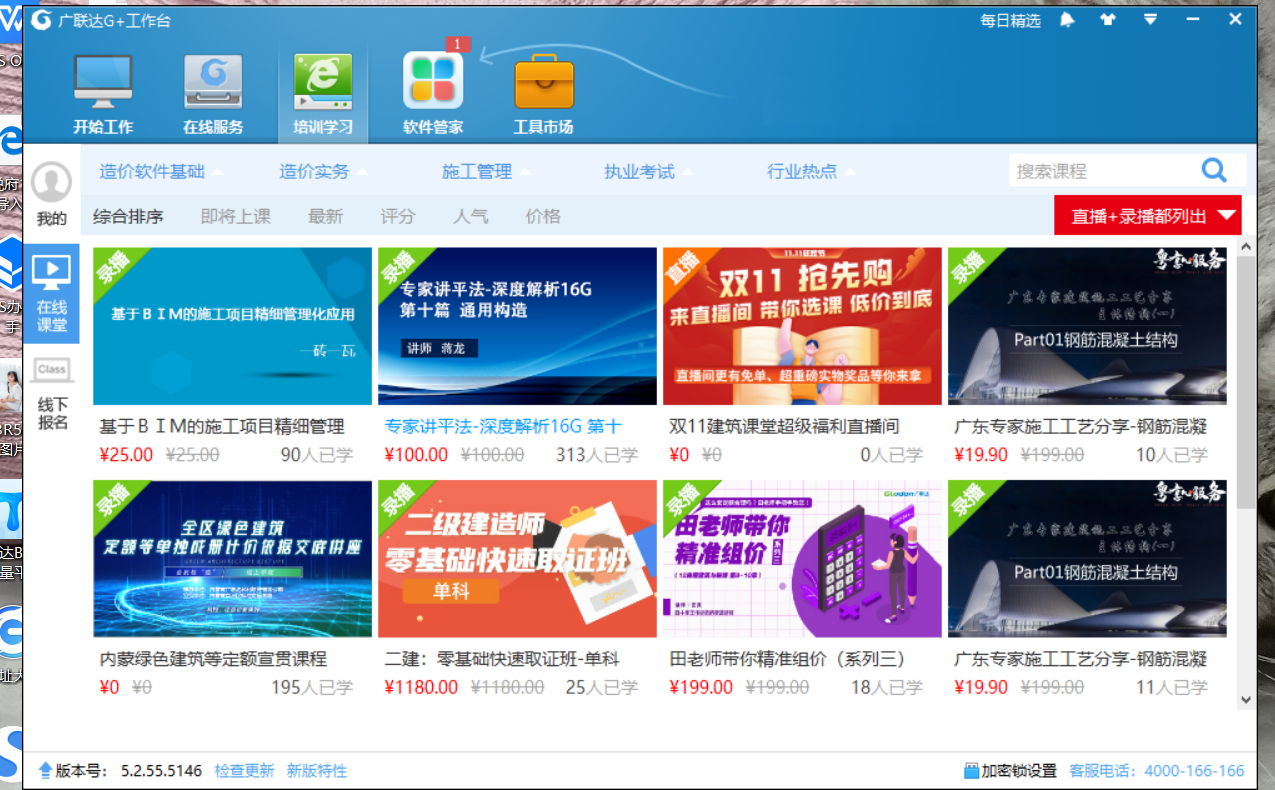Open 直播+录播都列出 filter dropdown
The image size is (1275, 790).
coord(1148,215)
